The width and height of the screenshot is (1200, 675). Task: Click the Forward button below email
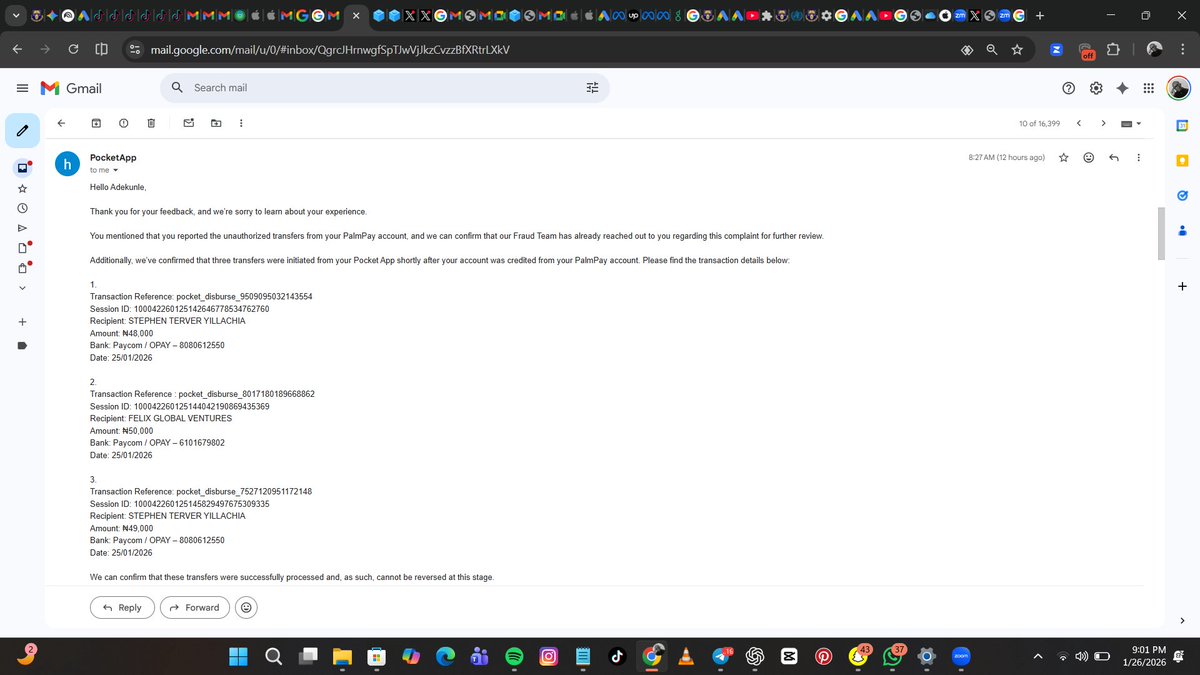(x=195, y=607)
